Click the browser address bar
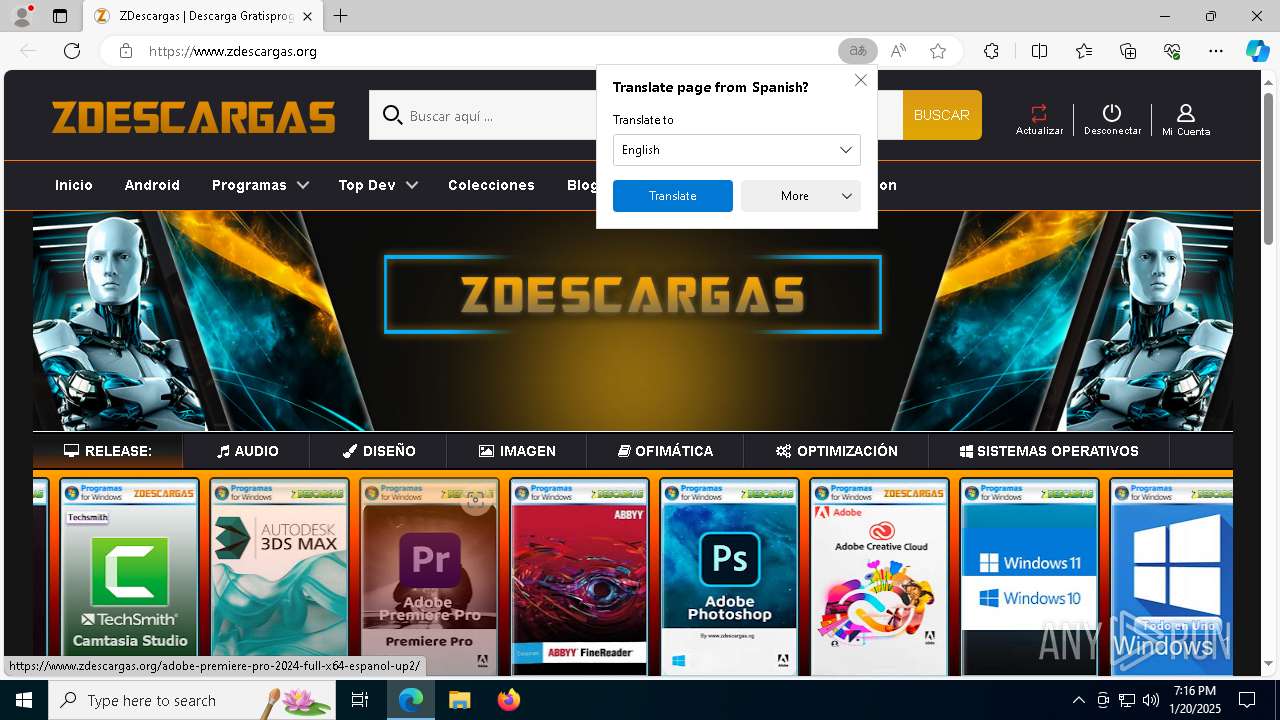This screenshot has width=1280, height=720. point(480,51)
